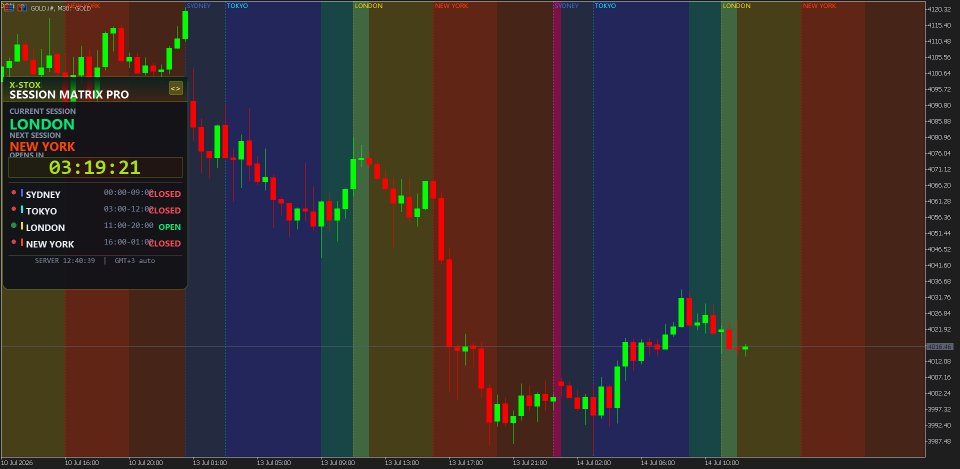Image resolution: width=960 pixels, height=469 pixels.
Task: Click the 10 Jul 16:00 time axis label
Action: tap(81, 462)
